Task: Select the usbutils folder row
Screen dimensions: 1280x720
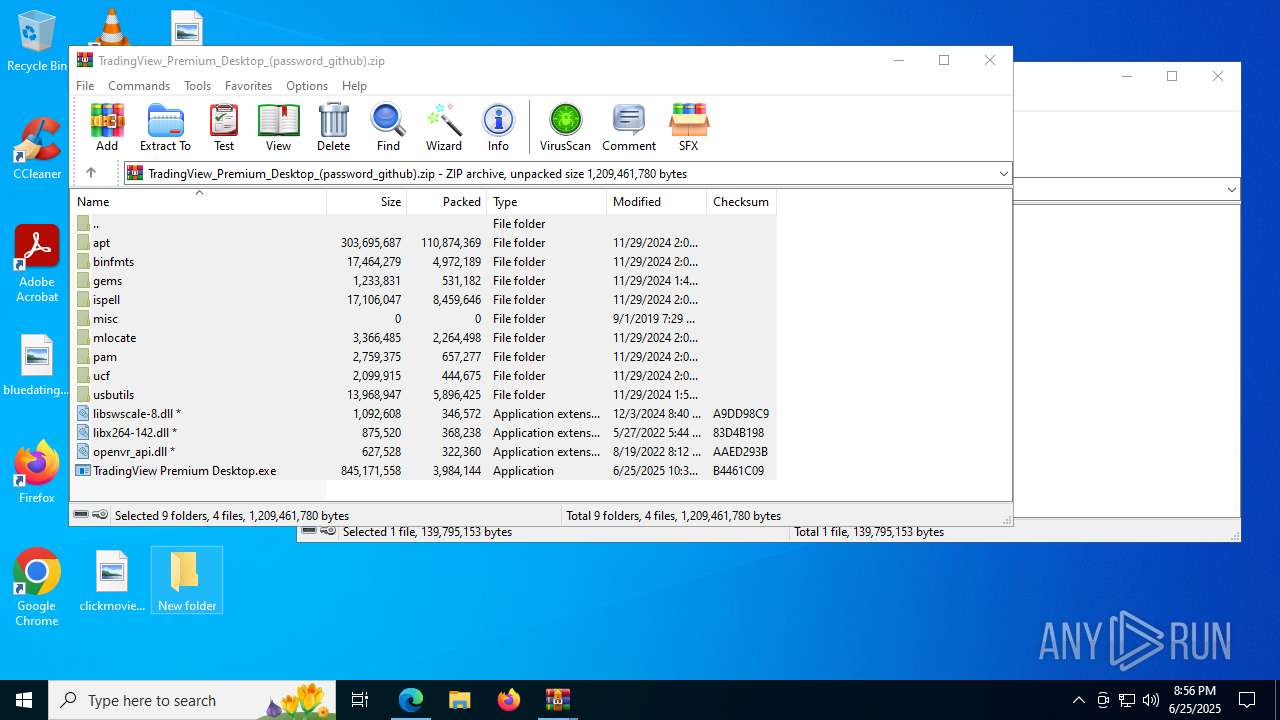Action: tap(424, 394)
